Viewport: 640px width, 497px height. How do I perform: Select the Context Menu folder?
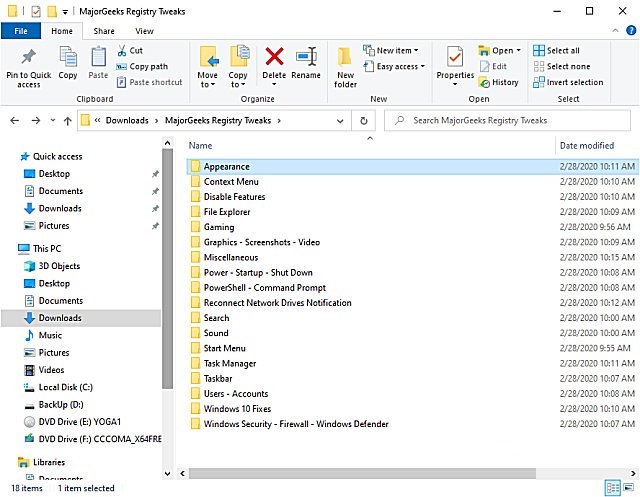[231, 182]
